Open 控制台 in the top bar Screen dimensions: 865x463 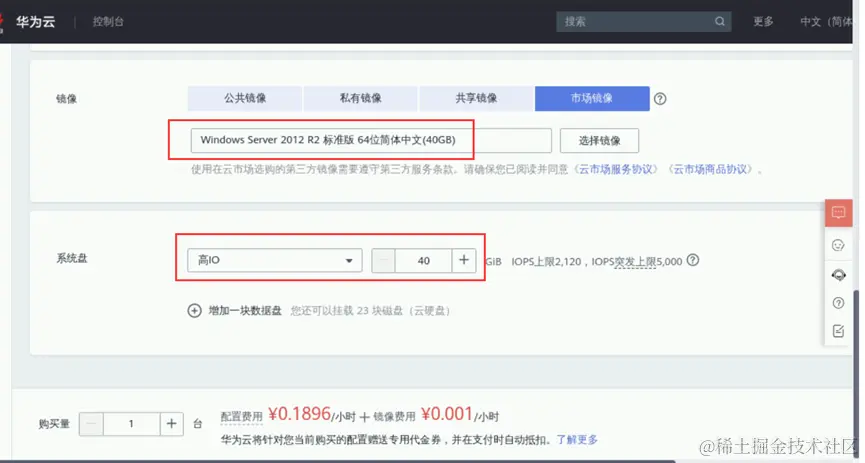tap(108, 22)
